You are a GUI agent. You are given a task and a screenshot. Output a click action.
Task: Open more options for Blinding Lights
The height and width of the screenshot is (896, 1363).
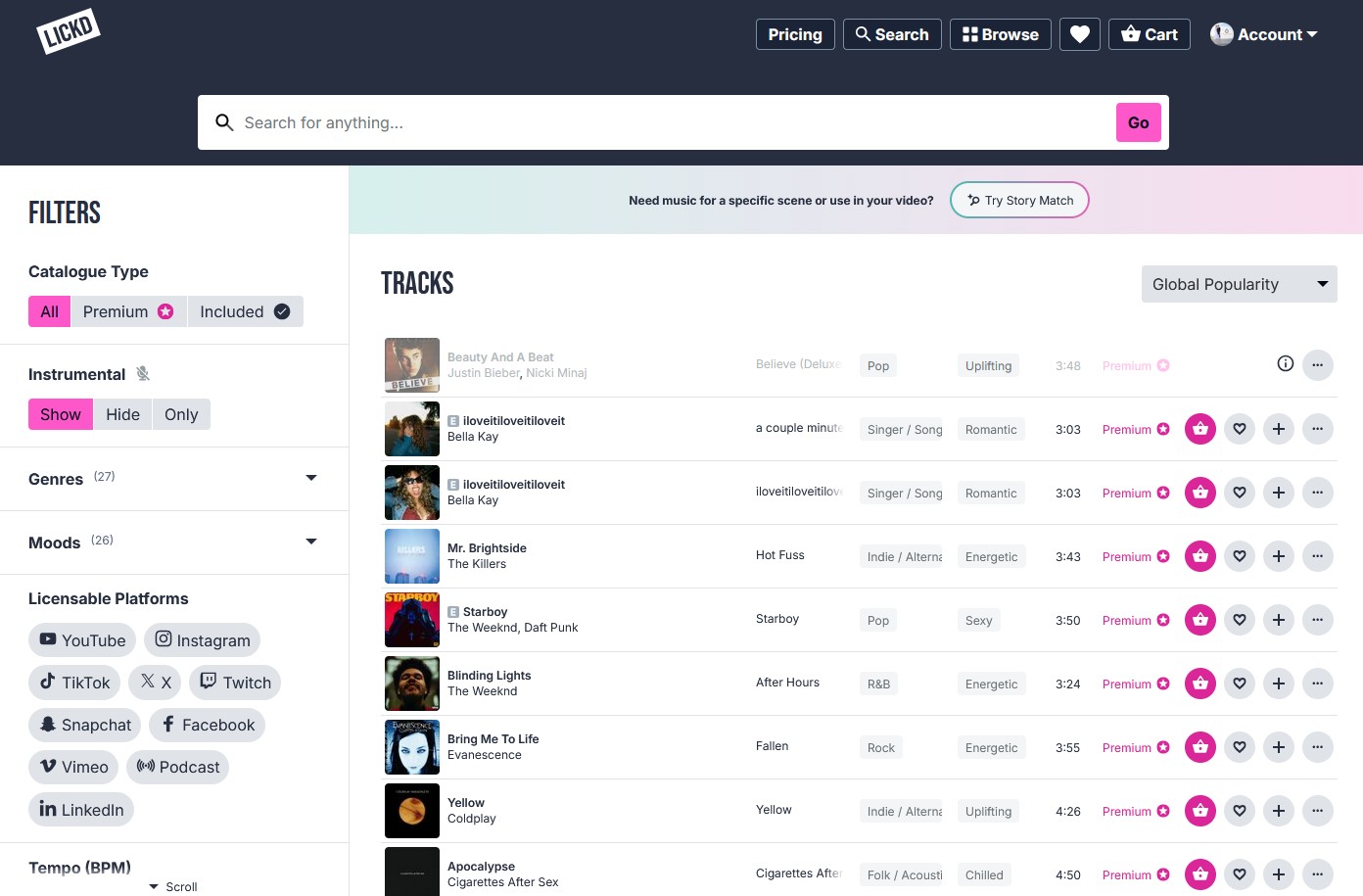click(x=1318, y=684)
